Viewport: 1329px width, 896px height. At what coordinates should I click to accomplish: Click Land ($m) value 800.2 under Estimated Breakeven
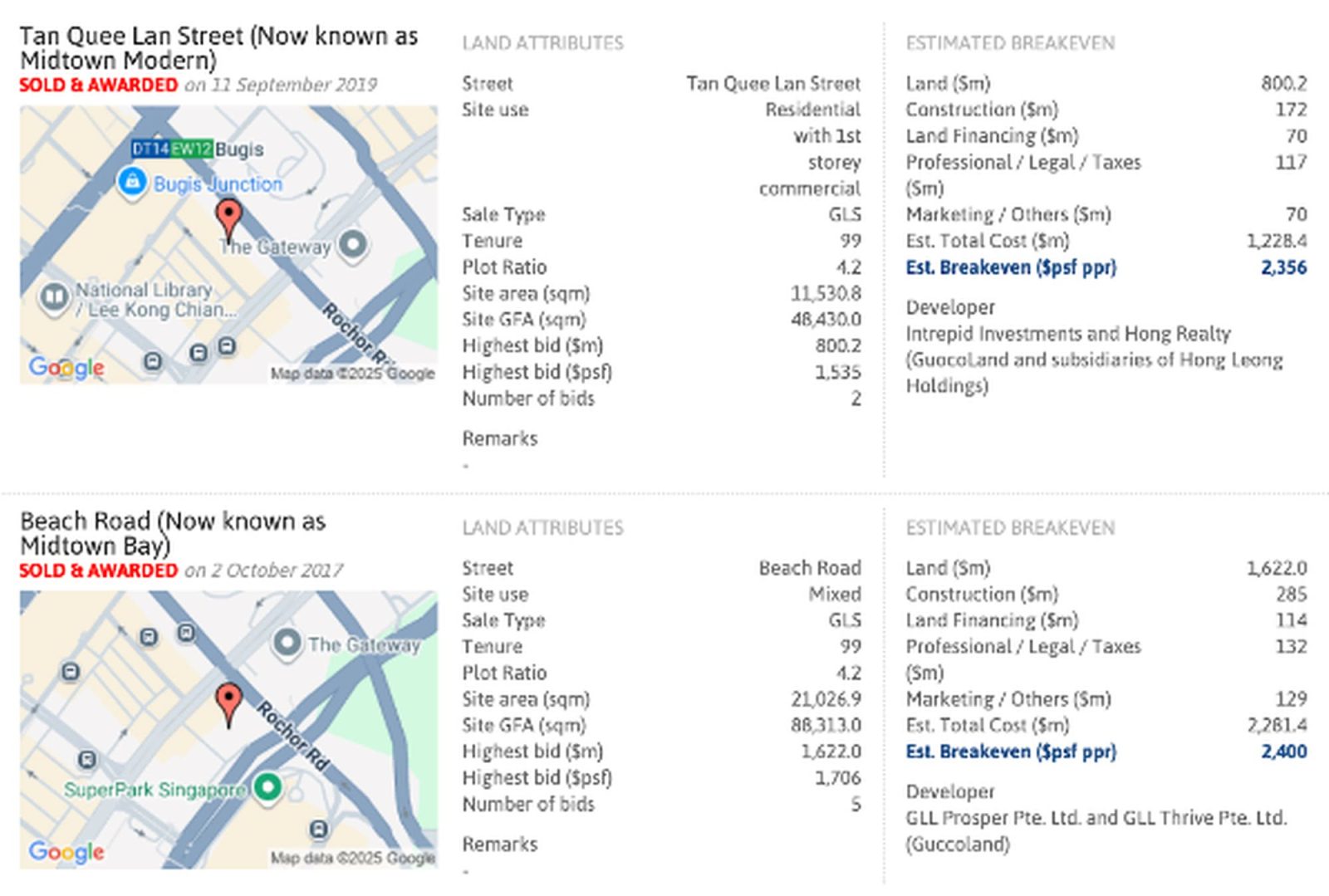(x=1284, y=84)
